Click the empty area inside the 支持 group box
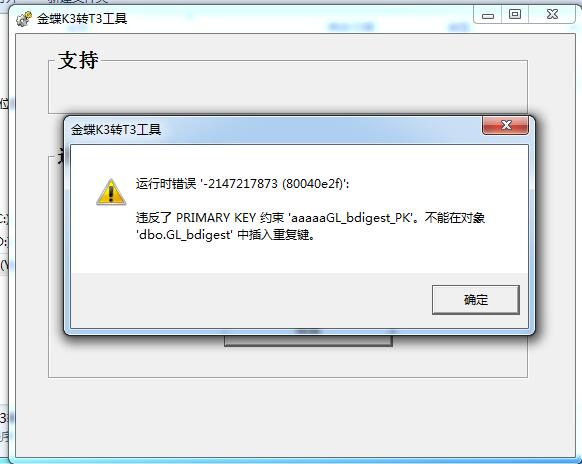Image resolution: width=582 pixels, height=464 pixels. coord(288,91)
